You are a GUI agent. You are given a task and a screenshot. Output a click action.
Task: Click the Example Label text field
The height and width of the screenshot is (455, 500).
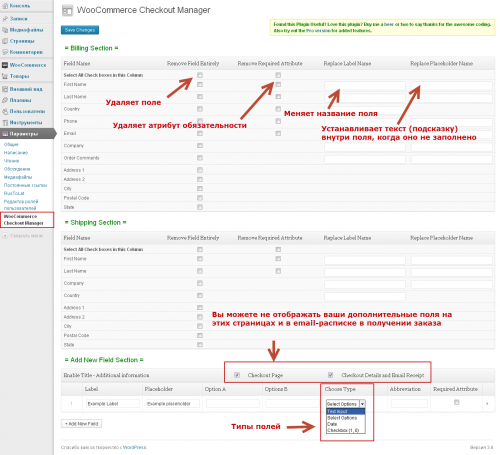click(x=113, y=404)
